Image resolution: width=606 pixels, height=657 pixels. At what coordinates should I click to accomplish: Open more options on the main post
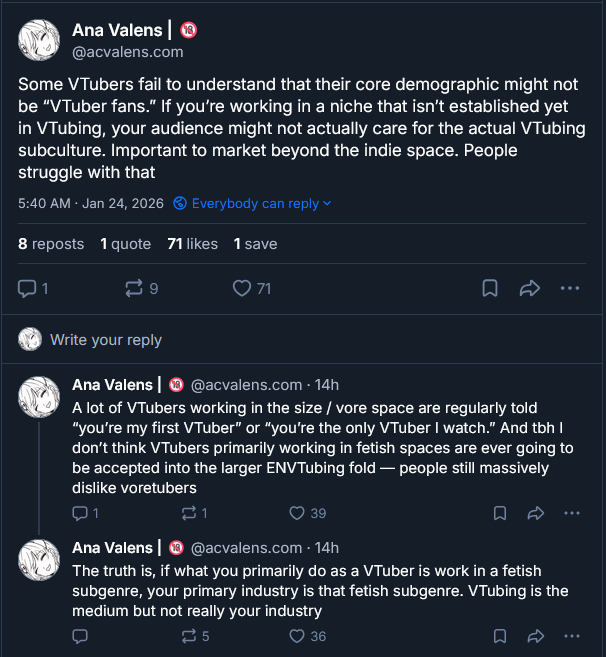(x=570, y=289)
